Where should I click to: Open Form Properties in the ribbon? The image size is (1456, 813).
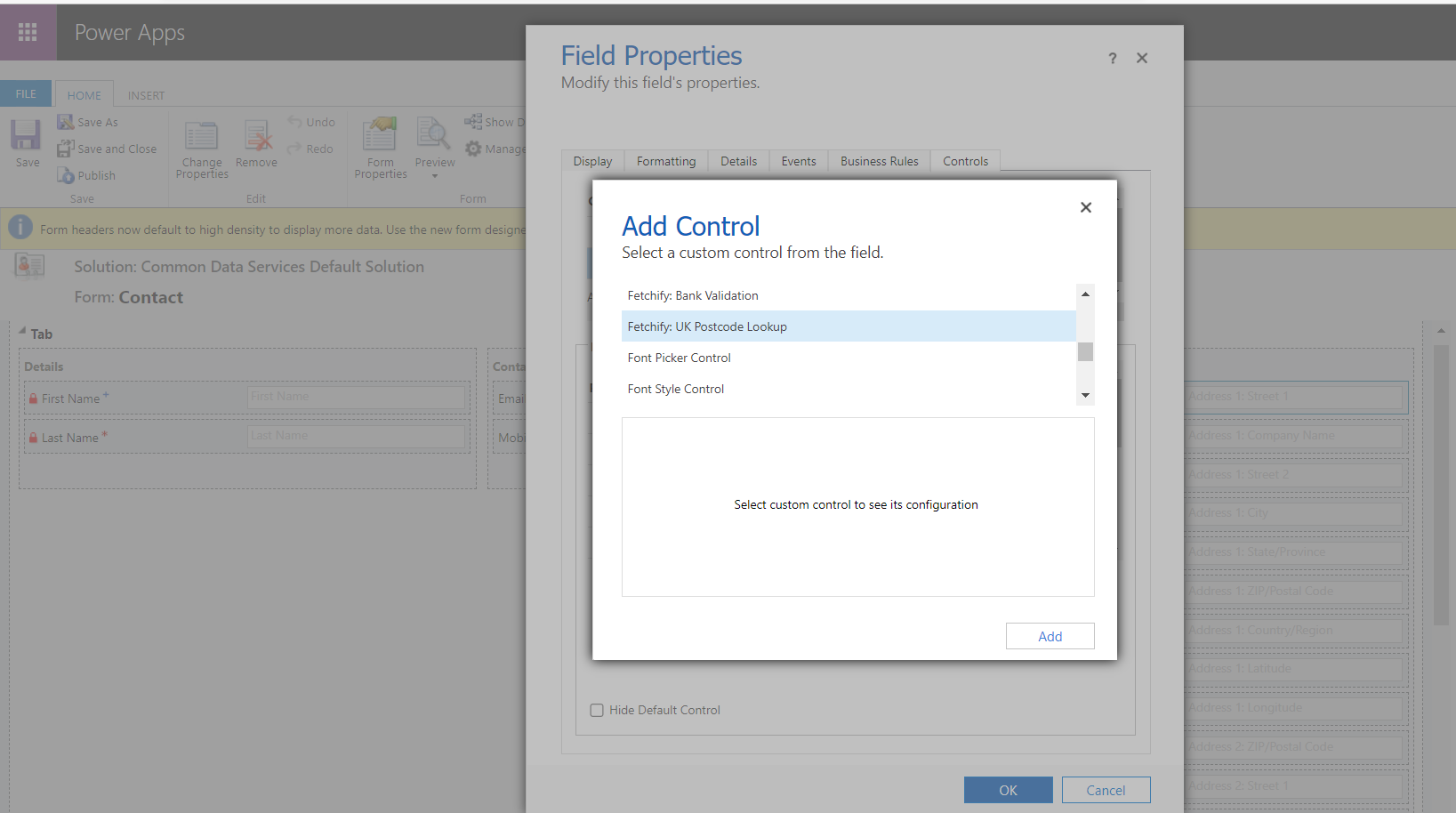[x=381, y=149]
